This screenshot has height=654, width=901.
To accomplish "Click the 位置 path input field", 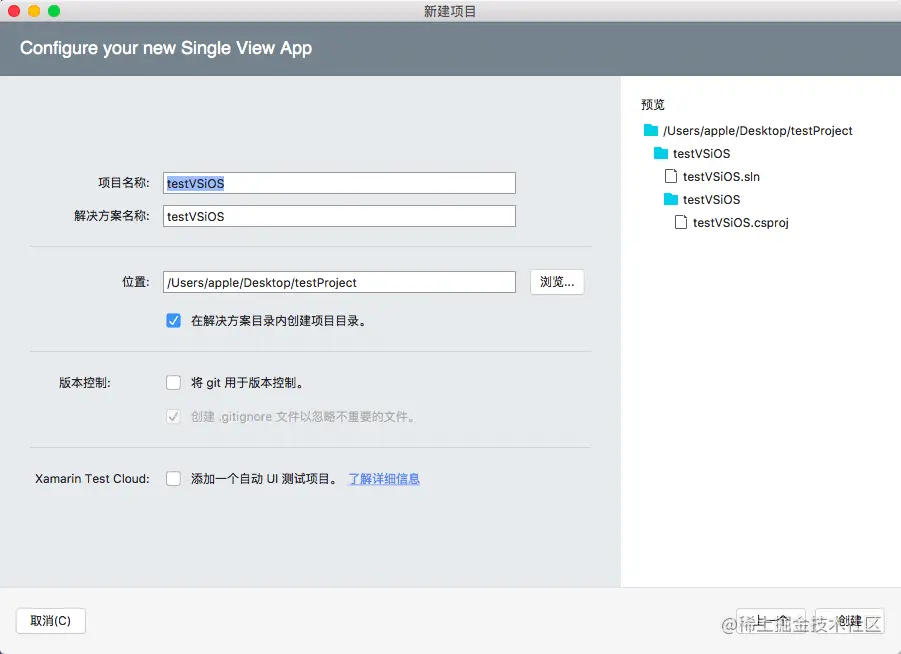I will 339,282.
